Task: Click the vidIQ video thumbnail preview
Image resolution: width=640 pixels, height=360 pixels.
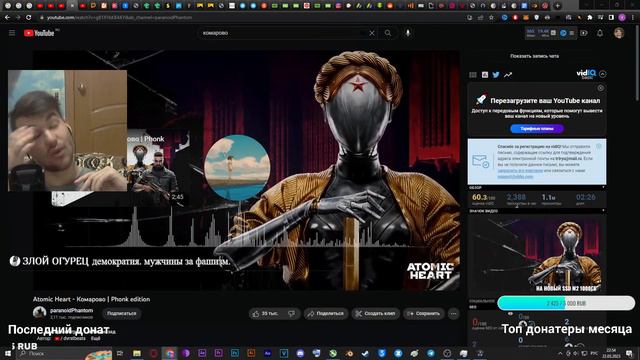Action: [537, 253]
